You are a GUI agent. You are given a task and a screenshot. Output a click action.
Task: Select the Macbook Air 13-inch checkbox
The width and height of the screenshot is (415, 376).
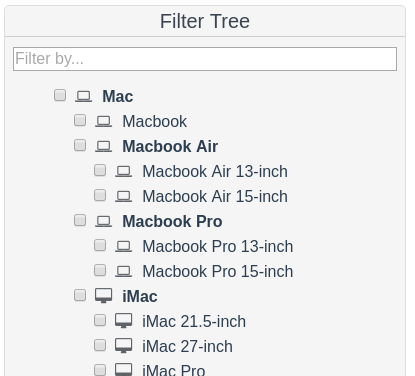[x=100, y=170]
